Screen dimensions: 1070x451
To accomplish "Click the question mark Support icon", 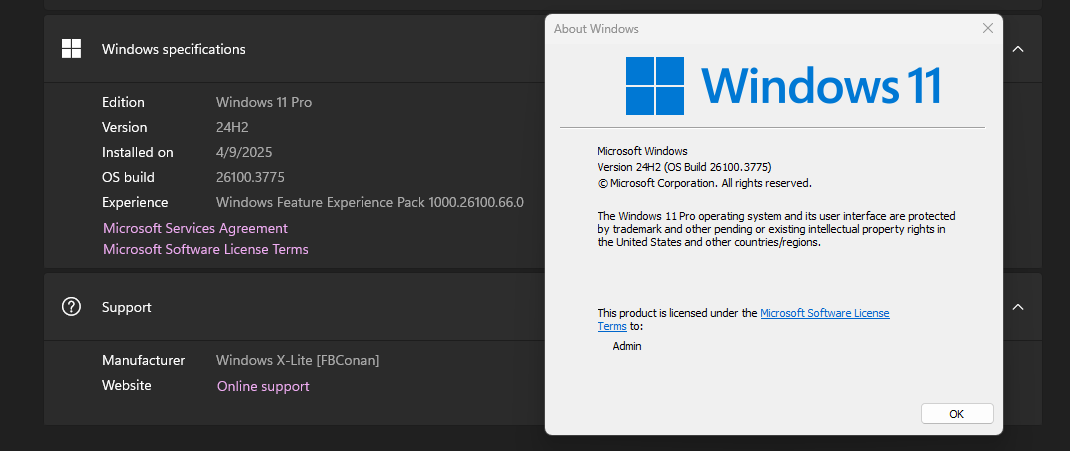I will pyautogui.click(x=71, y=306).
